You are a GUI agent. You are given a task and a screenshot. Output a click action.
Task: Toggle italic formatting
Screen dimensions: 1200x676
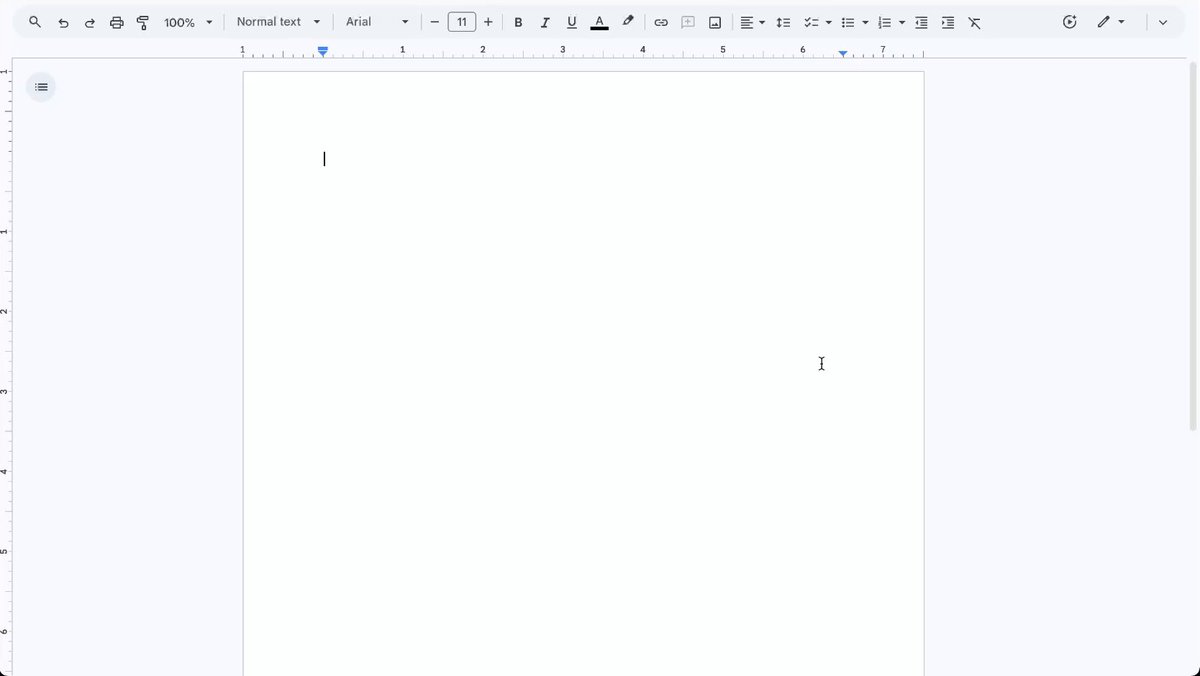(545, 22)
